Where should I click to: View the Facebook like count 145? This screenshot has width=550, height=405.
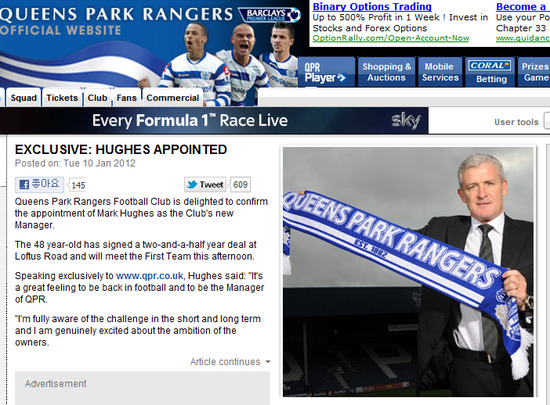pos(78,185)
